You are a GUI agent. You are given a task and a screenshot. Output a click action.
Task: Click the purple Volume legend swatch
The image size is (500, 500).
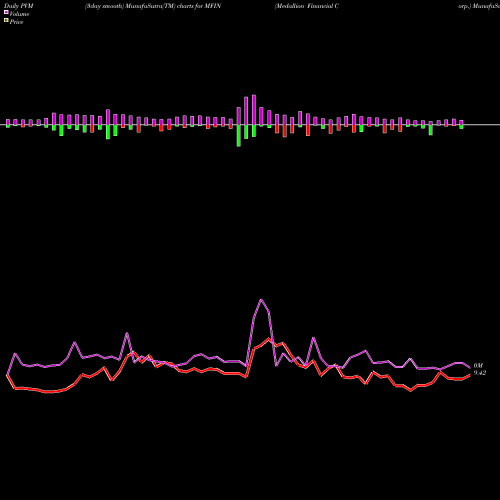pyautogui.click(x=6, y=12)
